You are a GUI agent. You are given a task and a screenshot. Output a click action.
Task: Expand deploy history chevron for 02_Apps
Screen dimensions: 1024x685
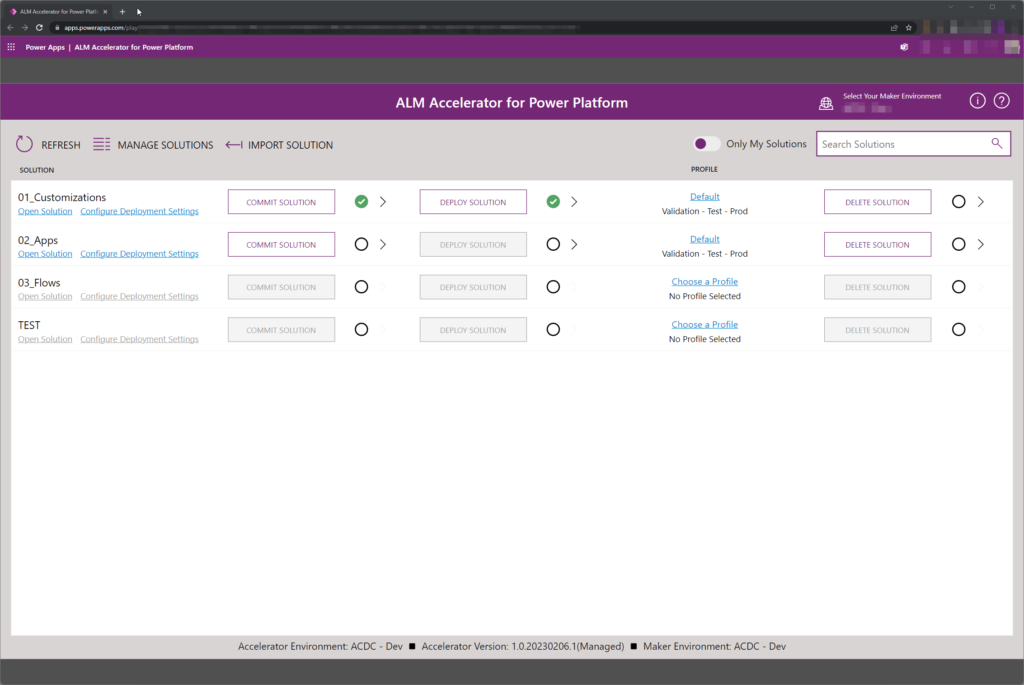pos(575,244)
